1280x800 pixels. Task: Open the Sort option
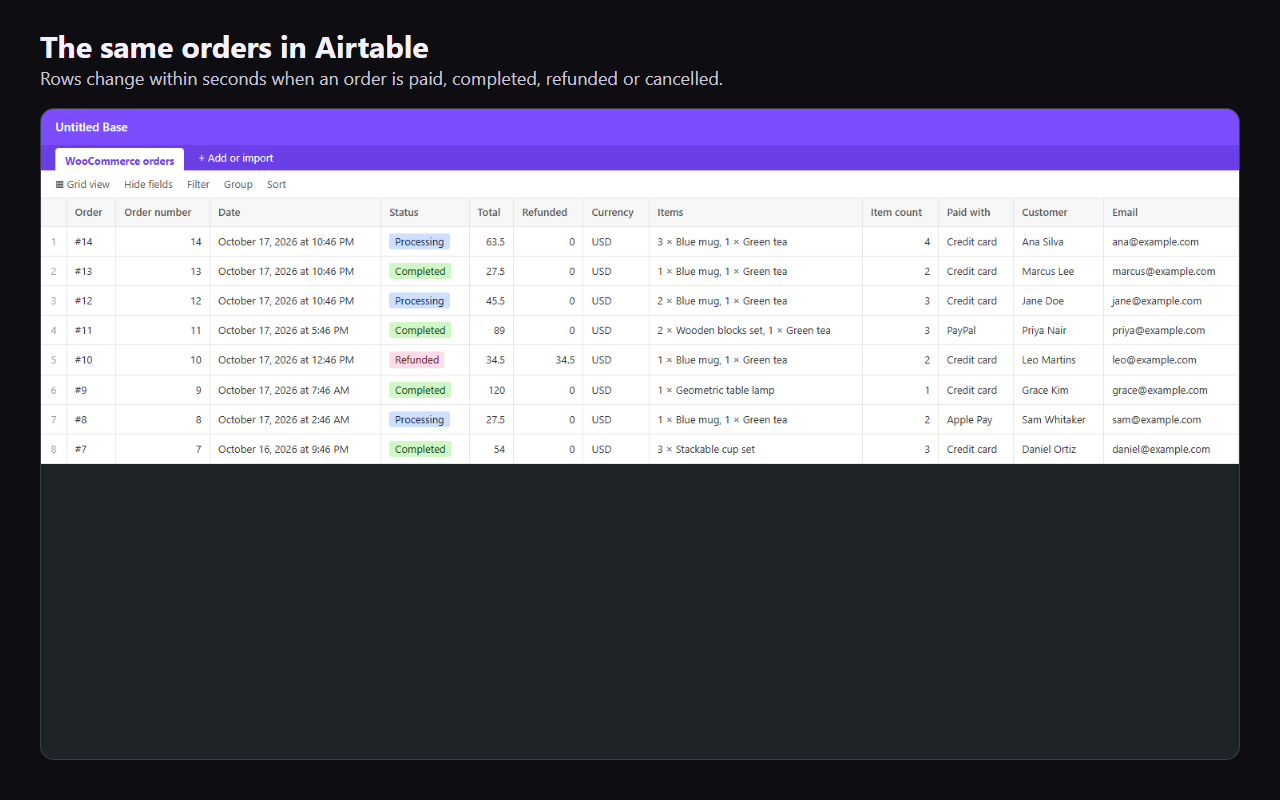(276, 185)
